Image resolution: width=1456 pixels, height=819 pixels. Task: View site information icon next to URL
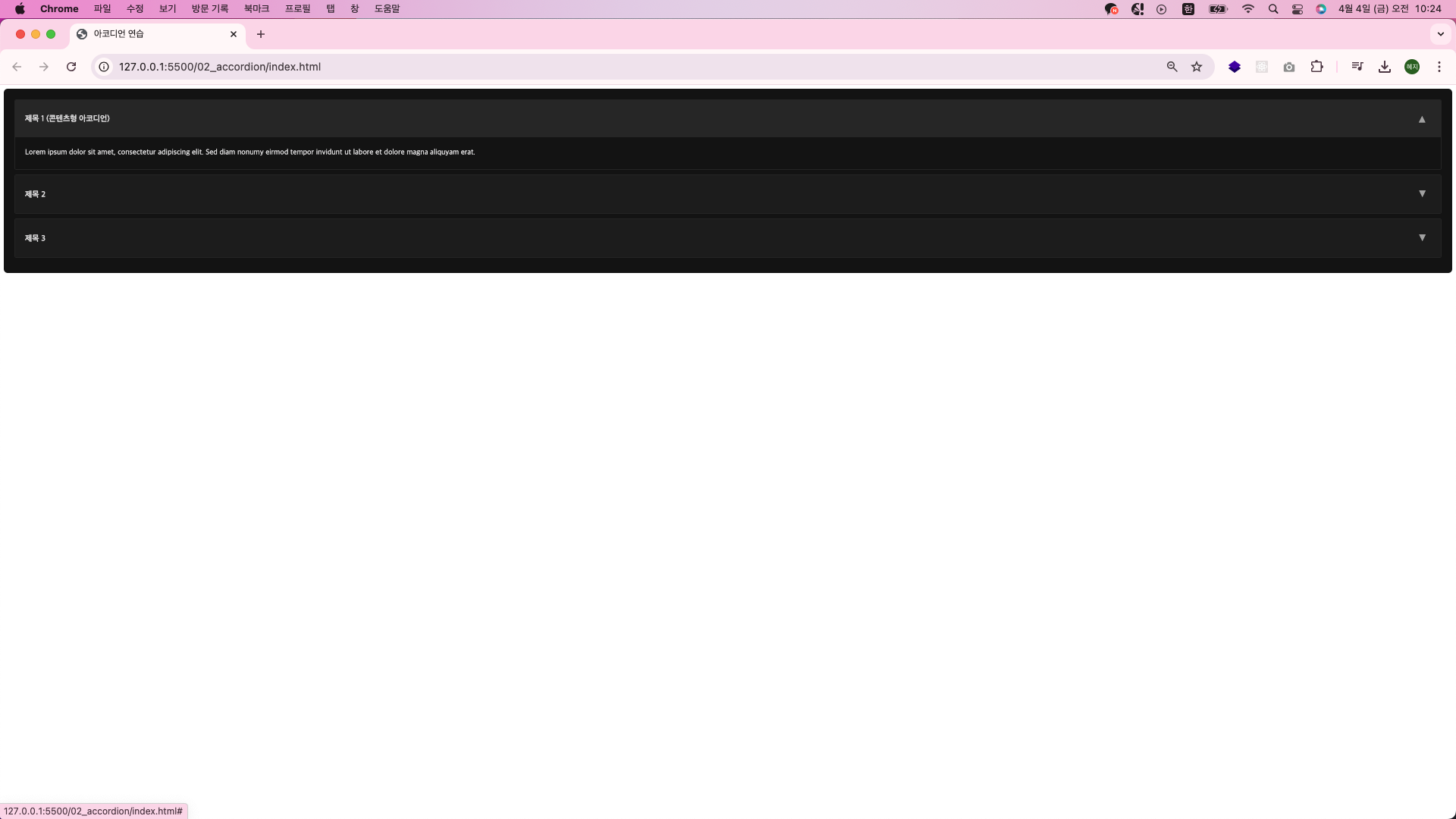(x=104, y=67)
